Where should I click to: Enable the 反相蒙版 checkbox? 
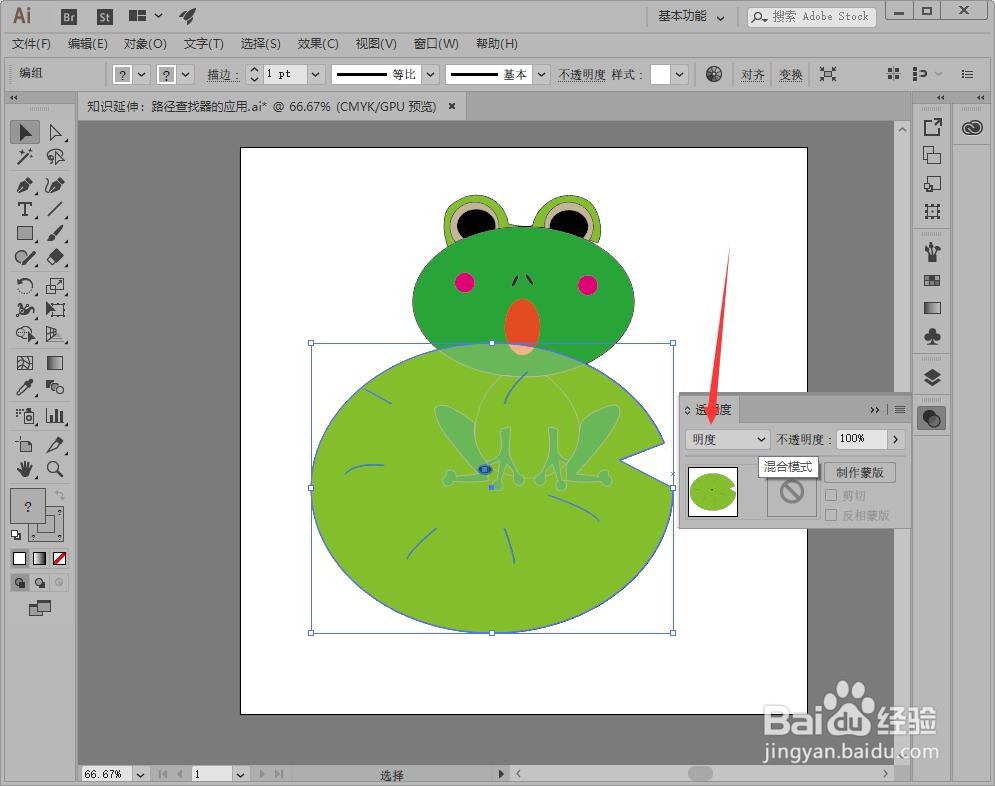(832, 515)
